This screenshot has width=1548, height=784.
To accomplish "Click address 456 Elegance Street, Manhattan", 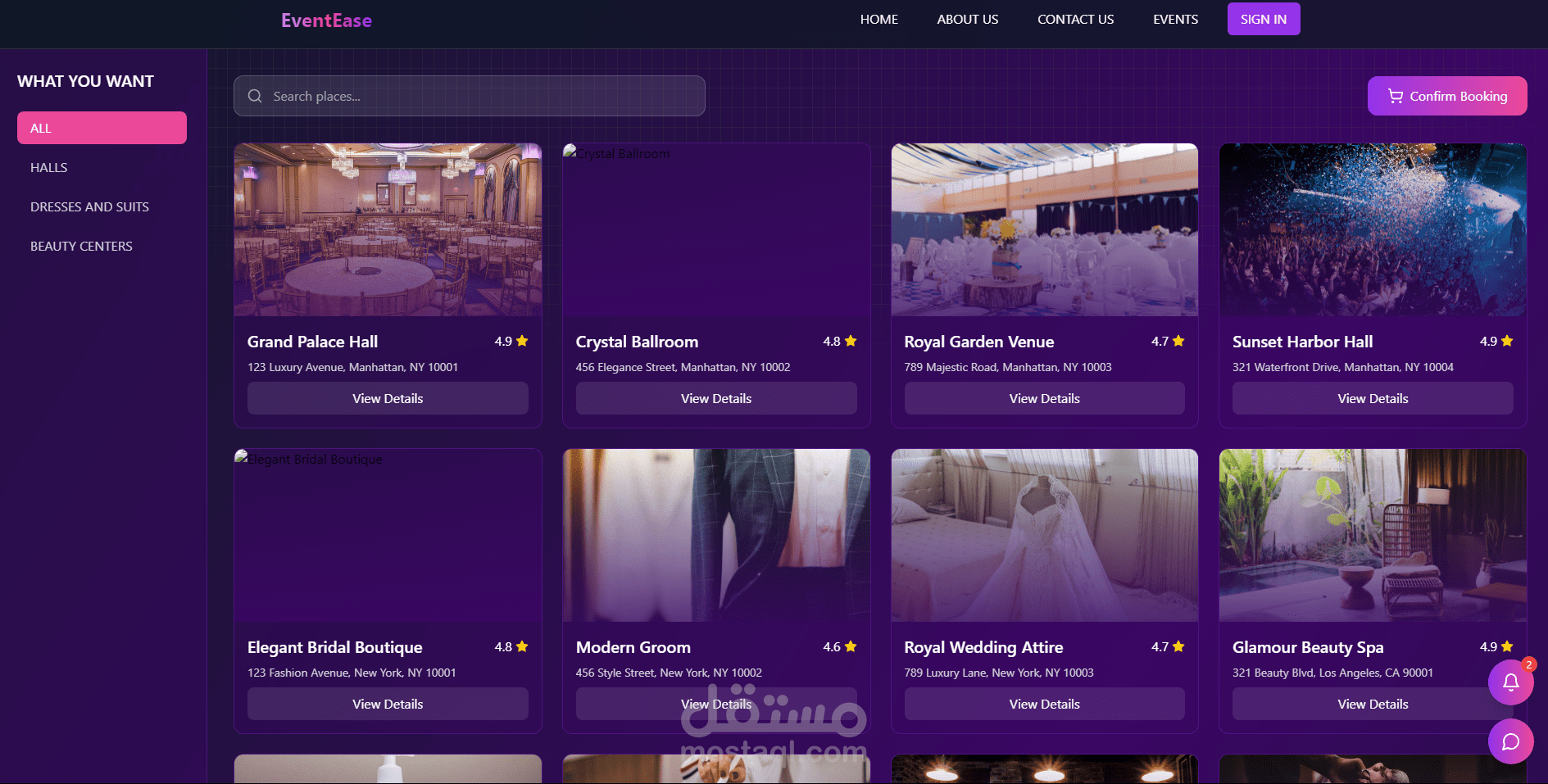I will (683, 367).
